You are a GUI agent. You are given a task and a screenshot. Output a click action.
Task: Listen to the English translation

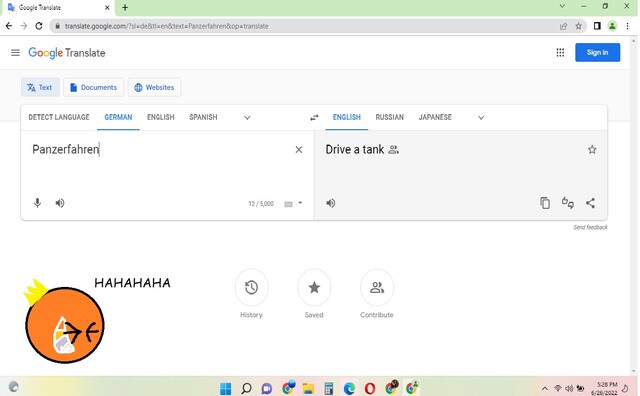(331, 203)
